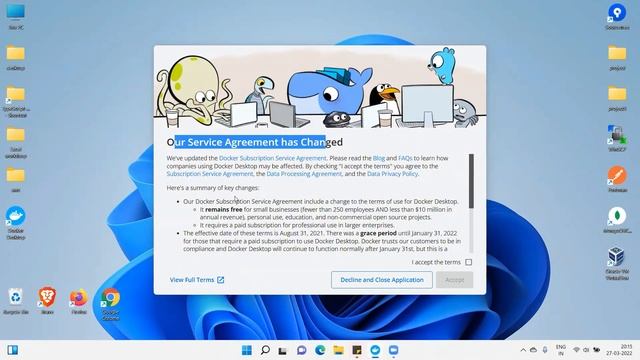Click the Docker Desktop taskbar icon
The image size is (640, 360).
pos(375,350)
